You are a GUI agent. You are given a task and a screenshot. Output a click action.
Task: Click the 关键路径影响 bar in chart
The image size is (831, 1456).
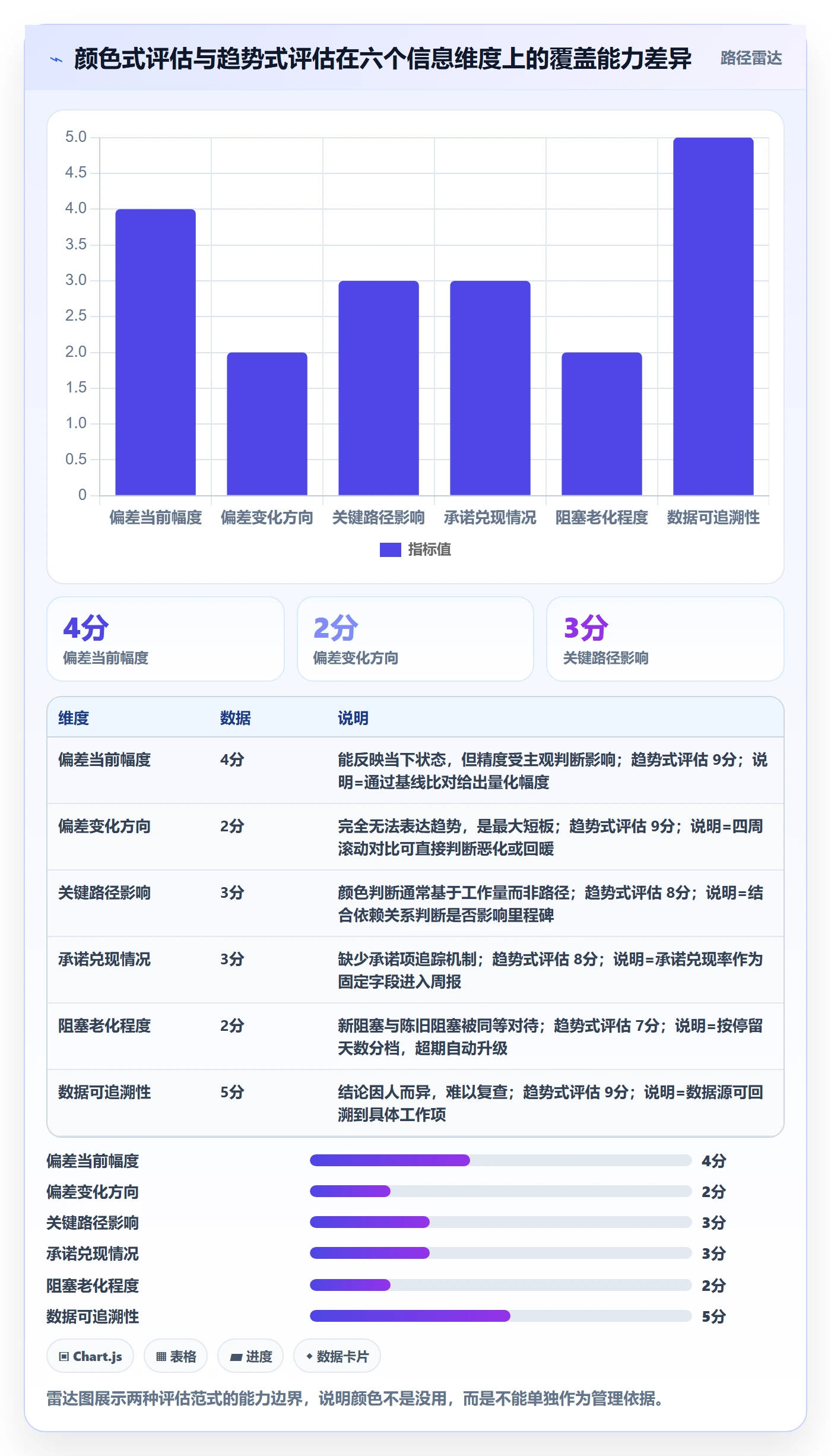(379, 388)
